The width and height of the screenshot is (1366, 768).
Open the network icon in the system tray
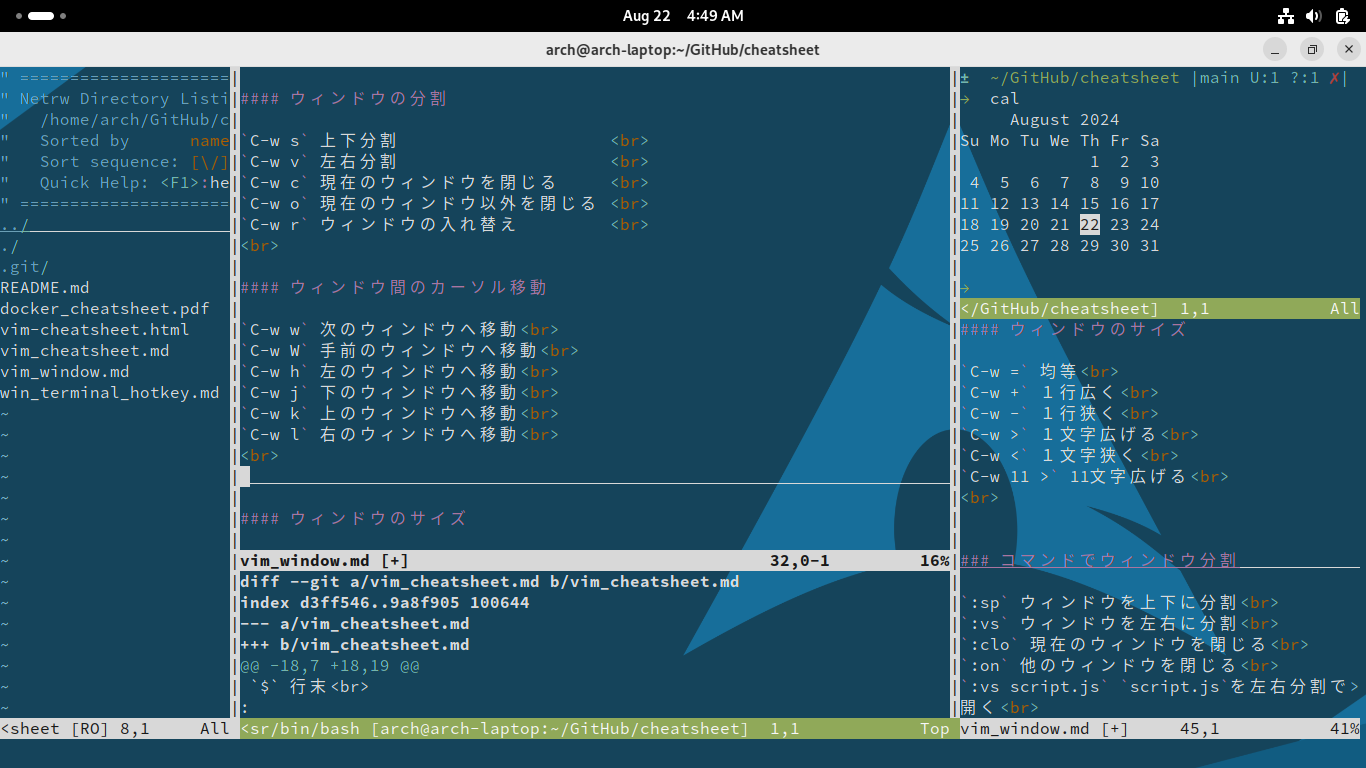[1286, 15]
